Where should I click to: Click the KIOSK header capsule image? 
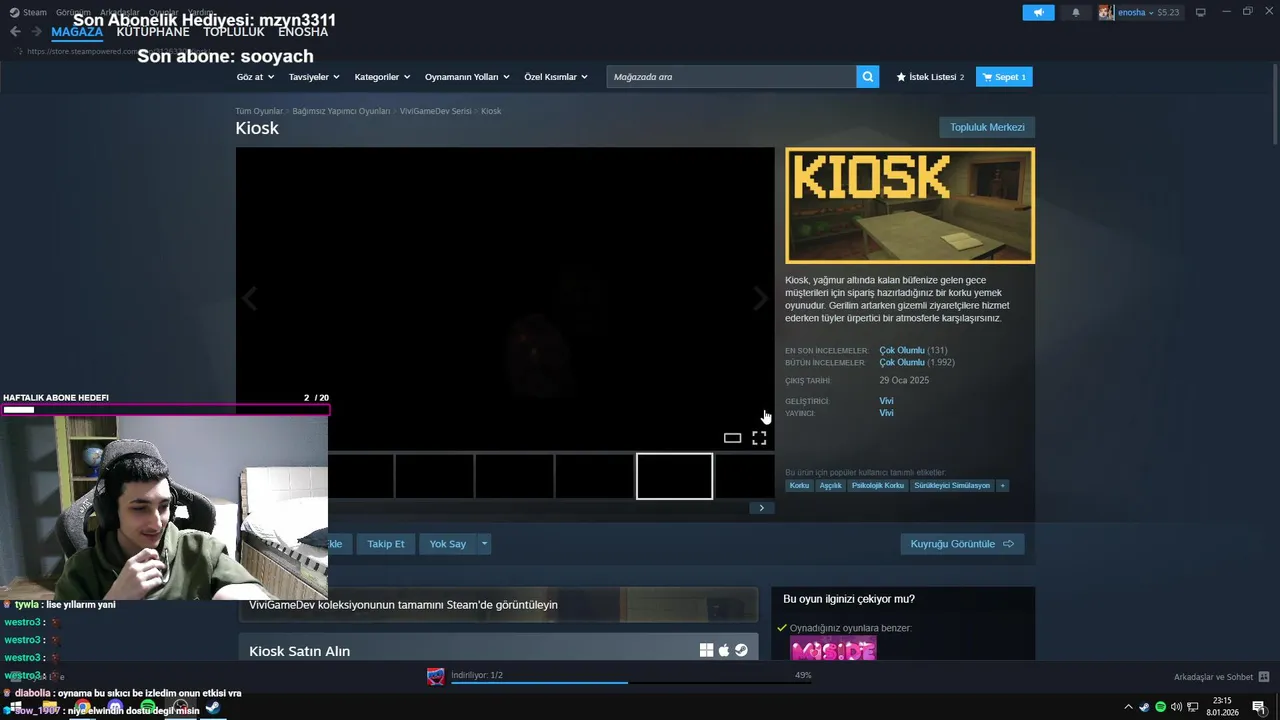910,206
